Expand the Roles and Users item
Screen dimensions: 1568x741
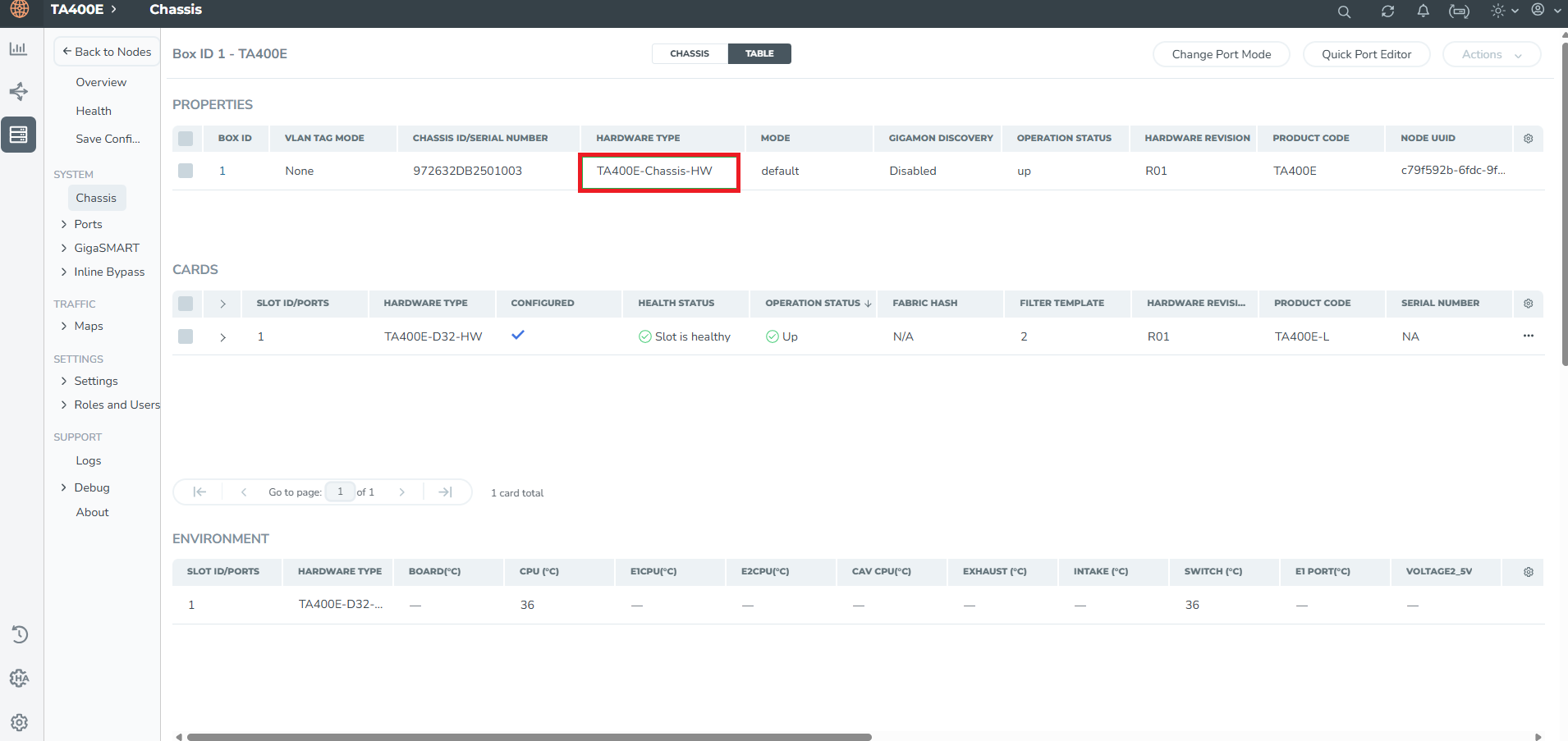(x=64, y=405)
